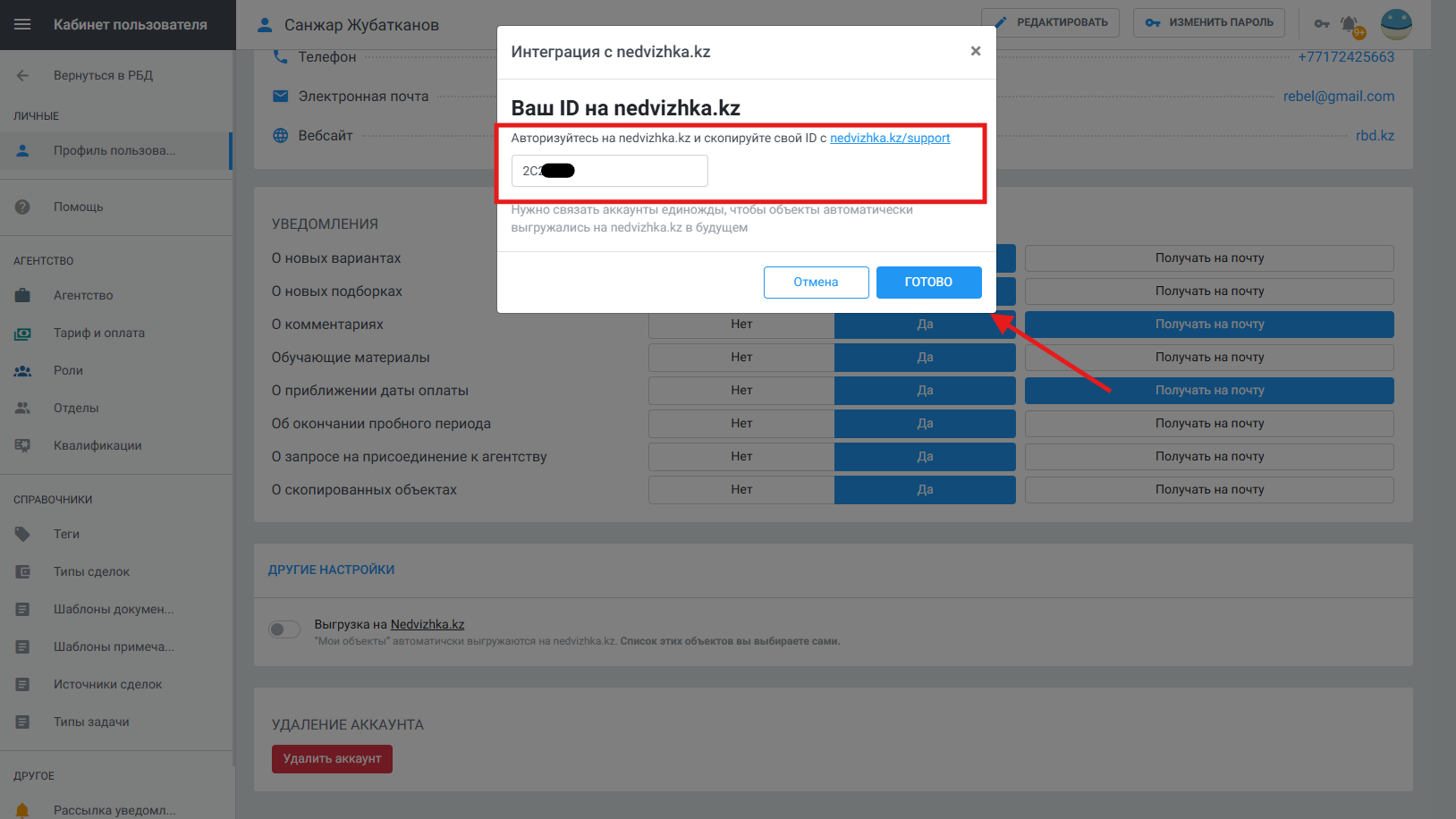
Task: Click the Агентство briefcase icon
Action: [22, 295]
